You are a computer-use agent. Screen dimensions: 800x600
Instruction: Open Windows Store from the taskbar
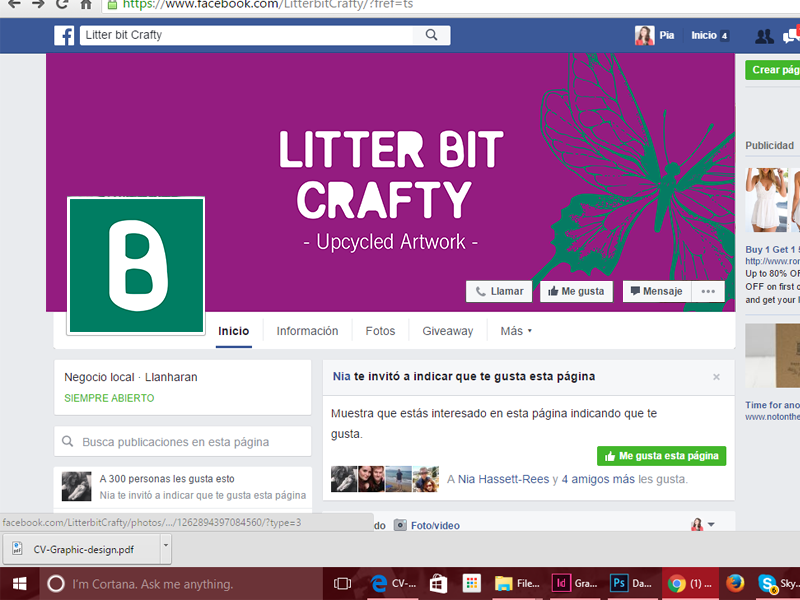[x=438, y=584]
